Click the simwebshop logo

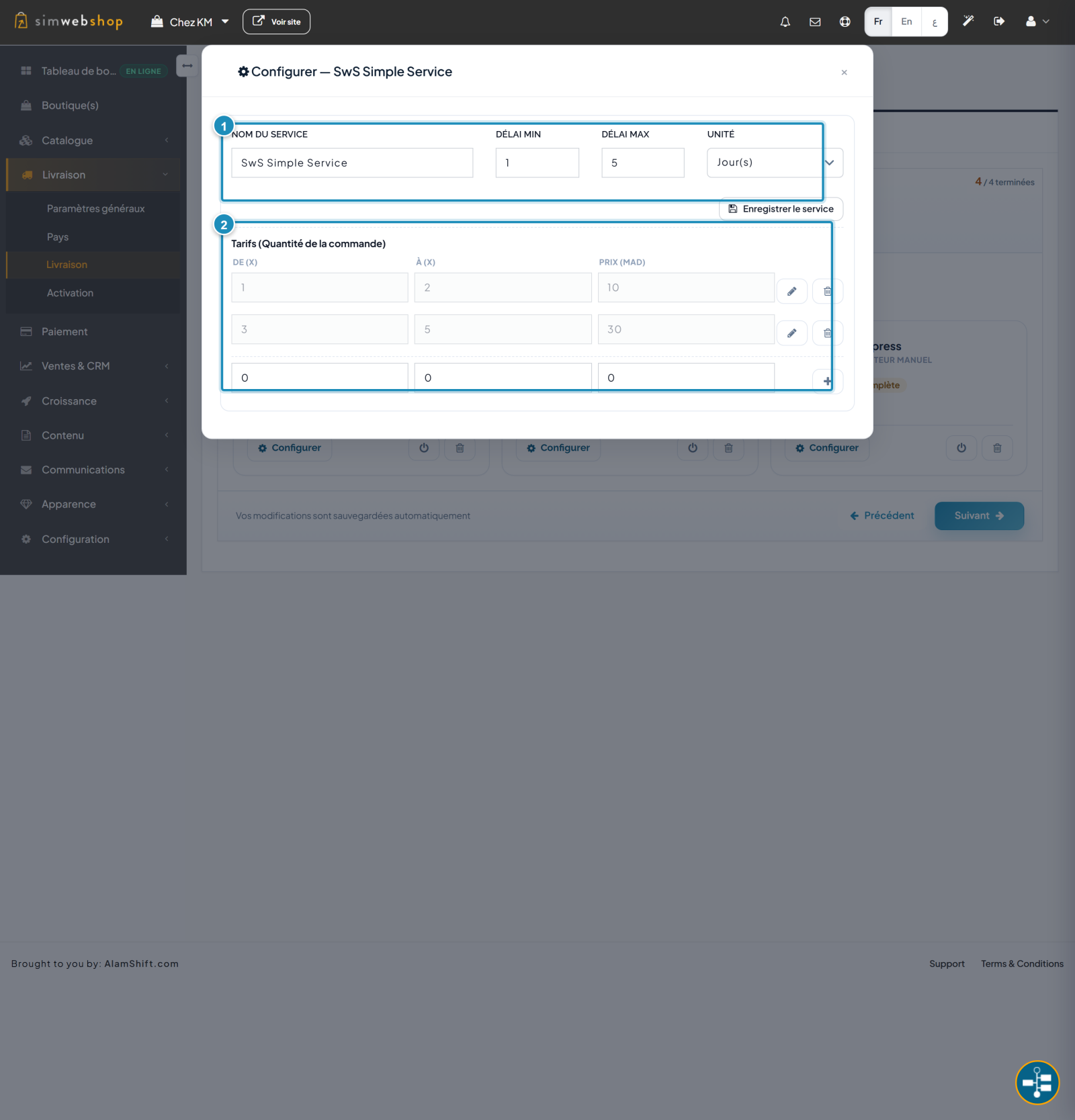tap(69, 21)
